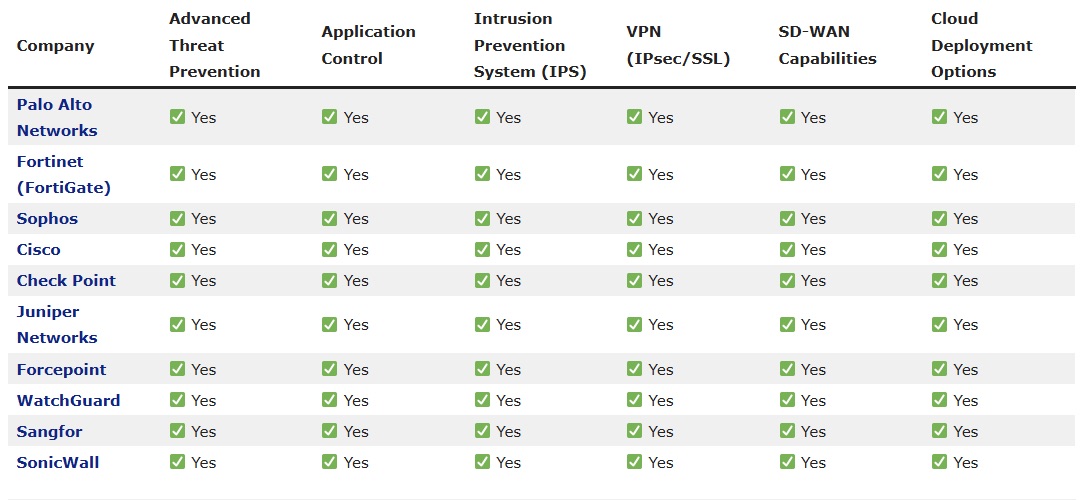Click Cisco's VPN green checkmark icon
1080x500 pixels.
634,250
